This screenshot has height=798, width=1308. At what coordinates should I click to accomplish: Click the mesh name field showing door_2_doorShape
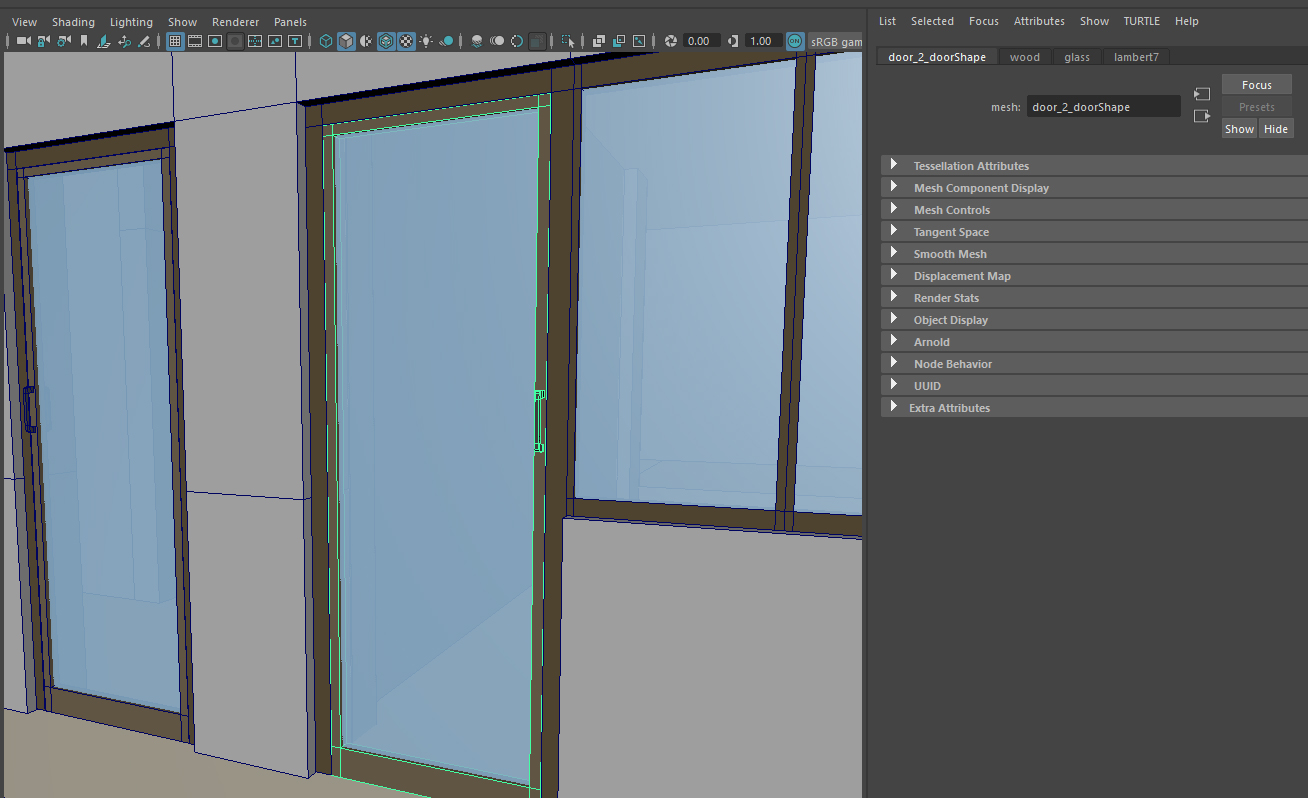(1103, 106)
